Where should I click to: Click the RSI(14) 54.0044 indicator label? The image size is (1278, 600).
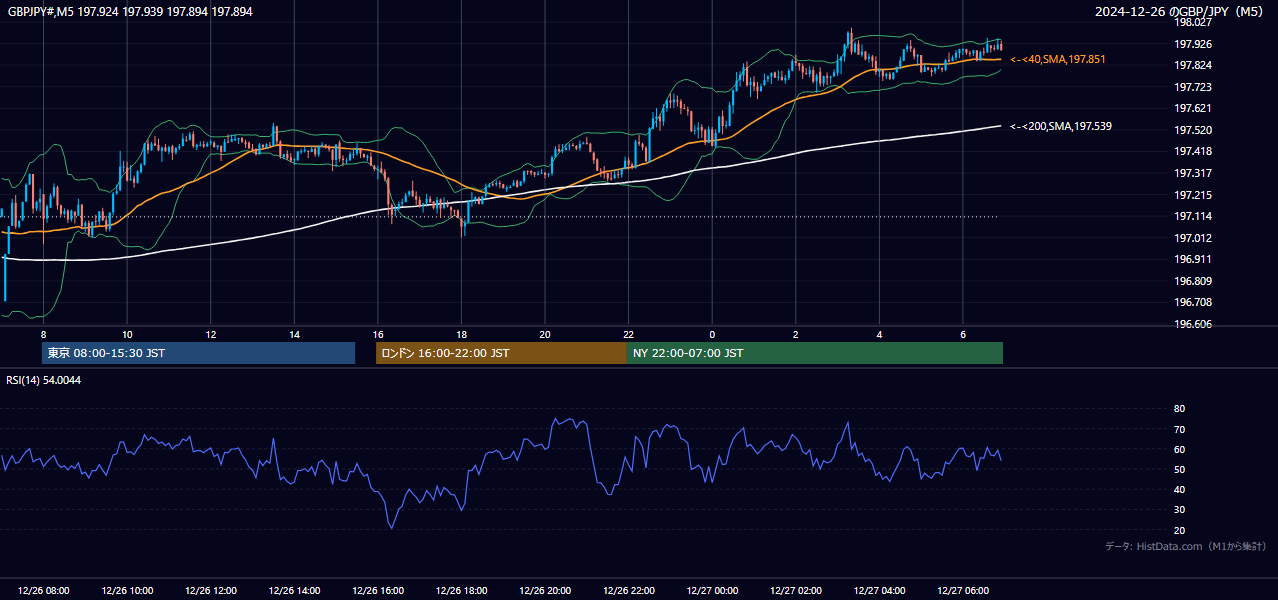click(44, 380)
